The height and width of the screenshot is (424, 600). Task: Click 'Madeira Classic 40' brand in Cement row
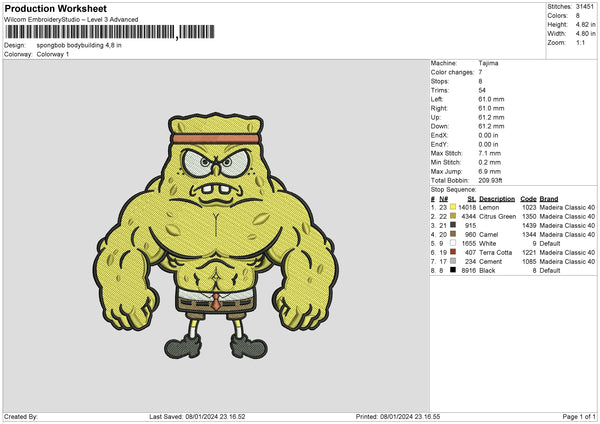(567, 262)
